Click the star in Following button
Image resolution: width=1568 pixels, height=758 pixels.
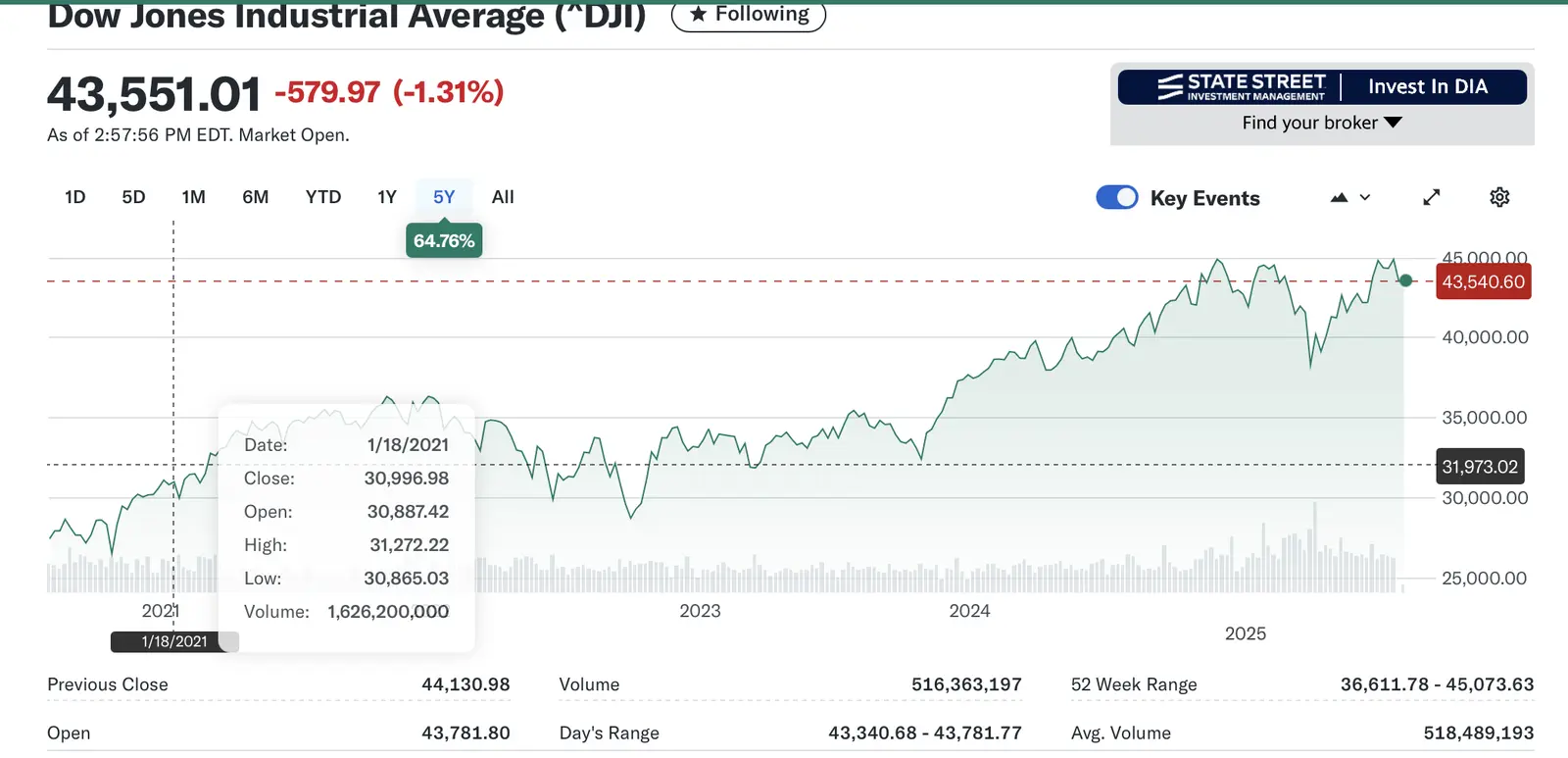tap(698, 14)
